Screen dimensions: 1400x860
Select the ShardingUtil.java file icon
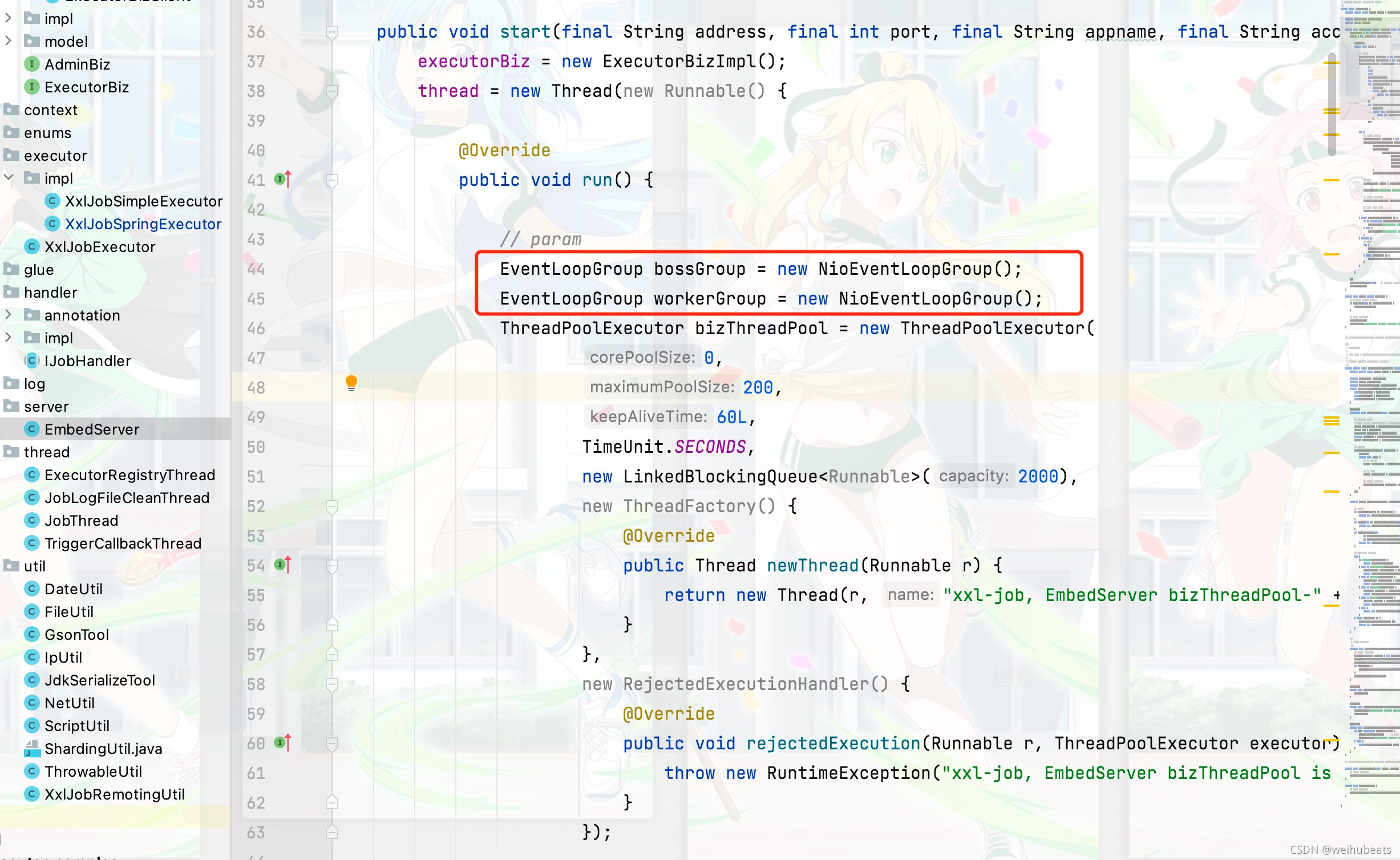click(32, 749)
